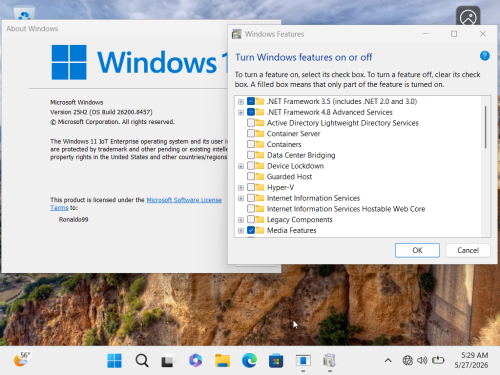Expand the Legacy Components node
This screenshot has height=375, width=500.
tap(241, 220)
